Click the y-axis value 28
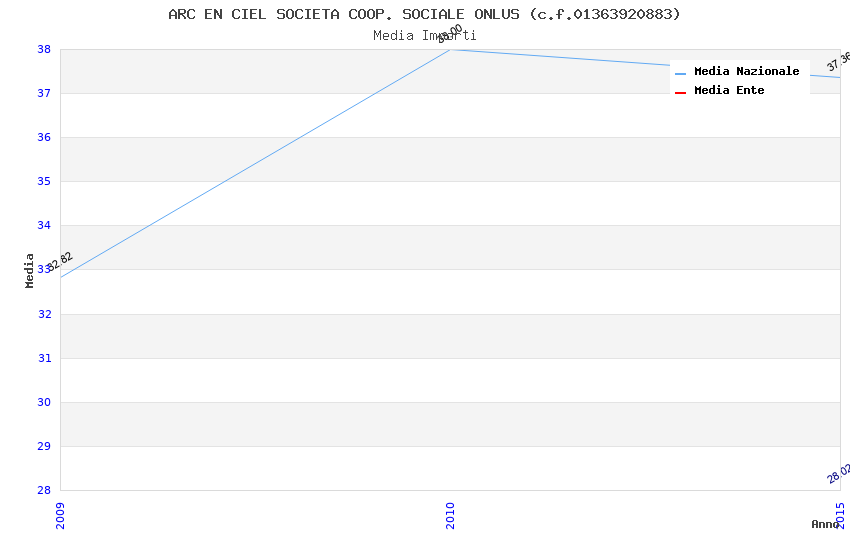The image size is (850, 550). (x=44, y=490)
